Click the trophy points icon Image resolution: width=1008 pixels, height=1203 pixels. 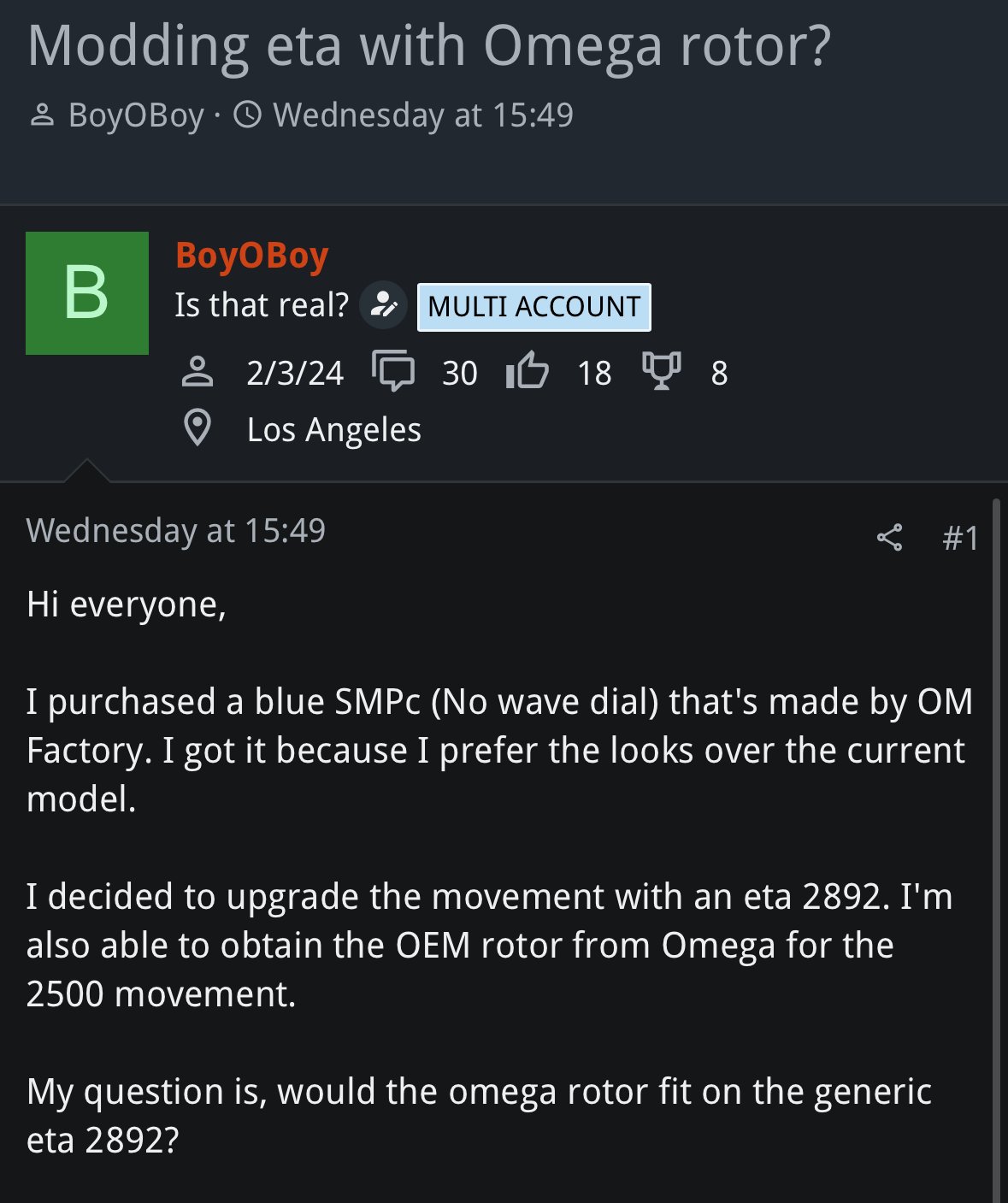(x=661, y=373)
